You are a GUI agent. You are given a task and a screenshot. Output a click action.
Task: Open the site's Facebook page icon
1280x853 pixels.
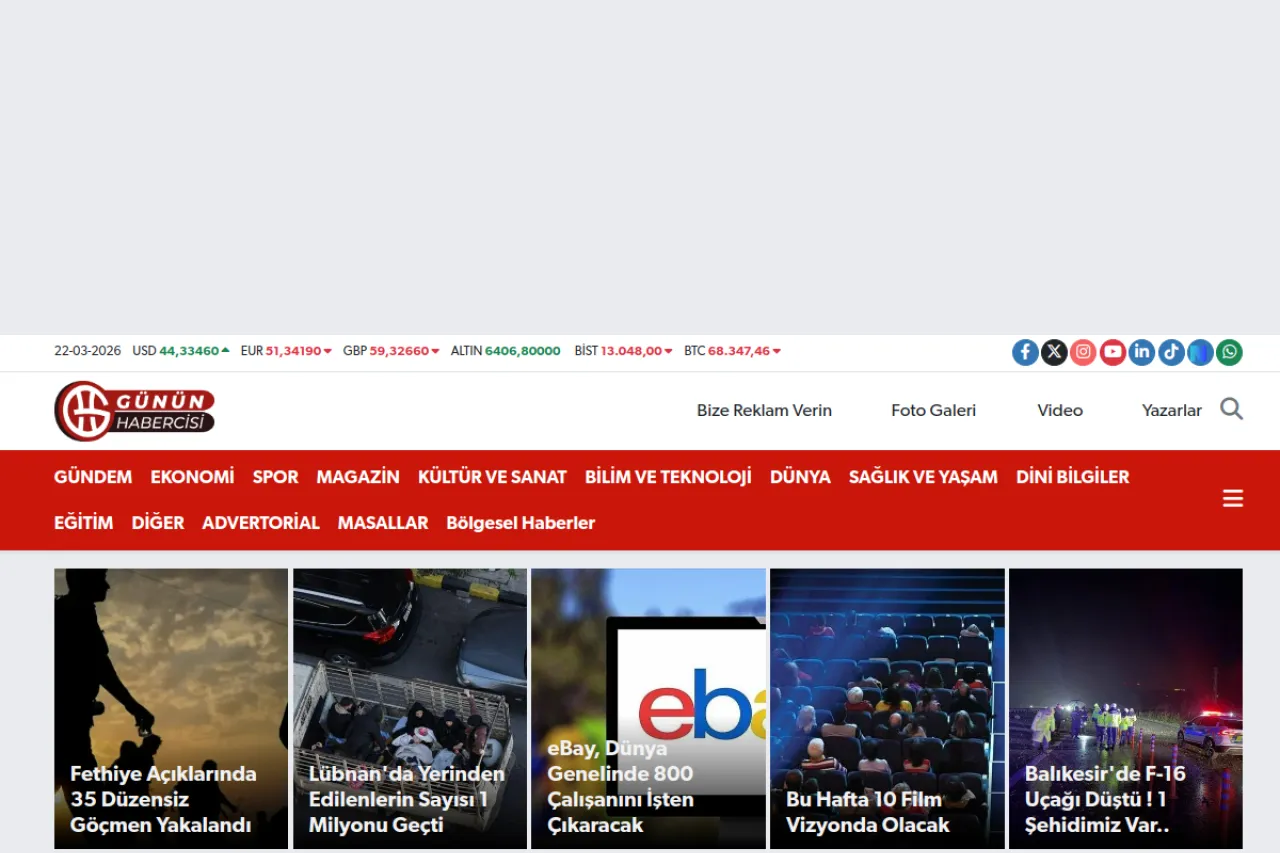tap(1024, 352)
